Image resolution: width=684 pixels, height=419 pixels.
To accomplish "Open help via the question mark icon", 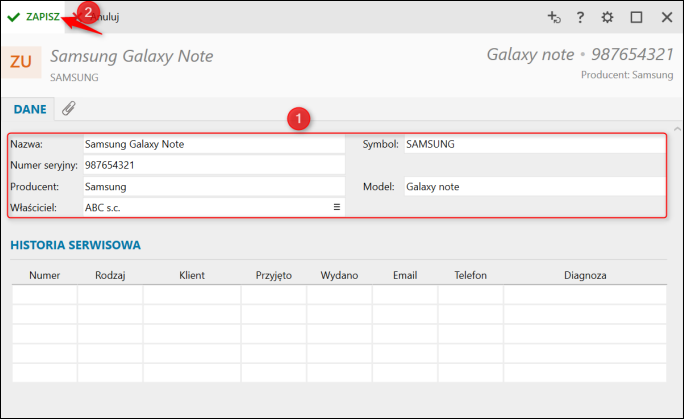I will [580, 17].
